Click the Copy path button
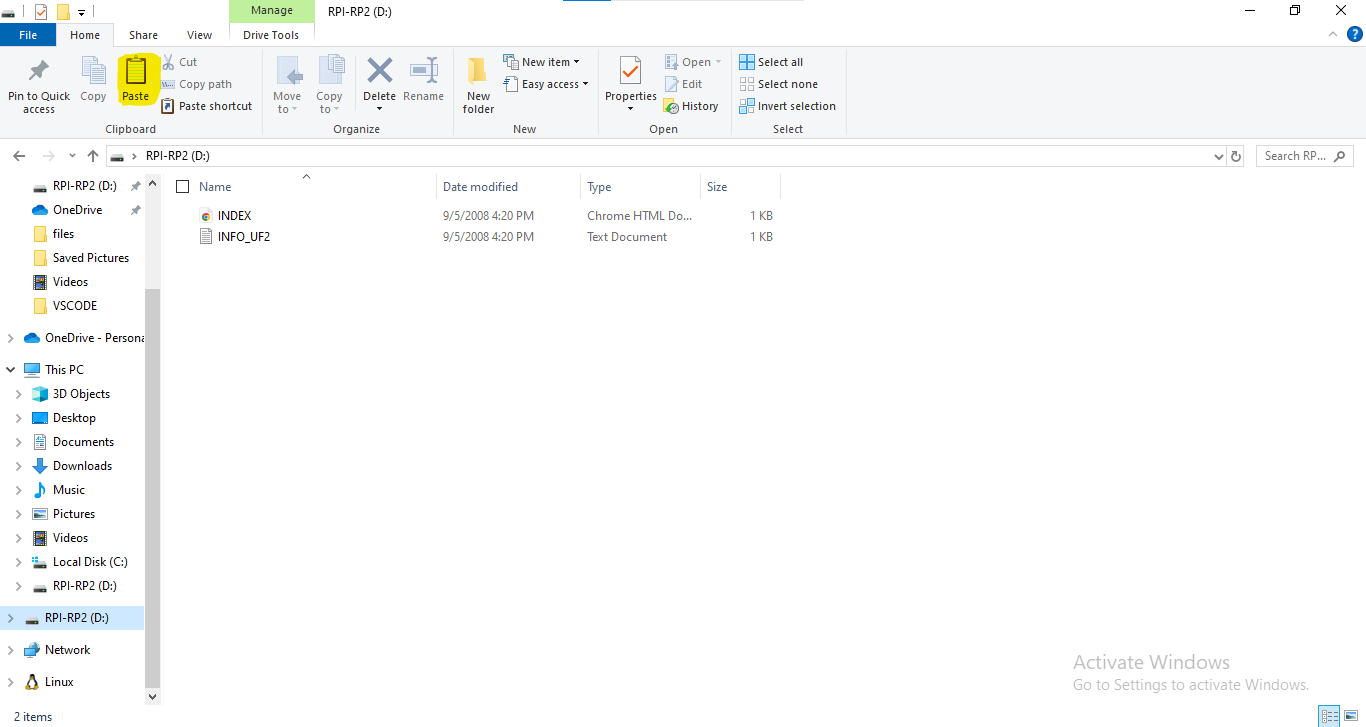This screenshot has height=727, width=1366. coord(196,84)
